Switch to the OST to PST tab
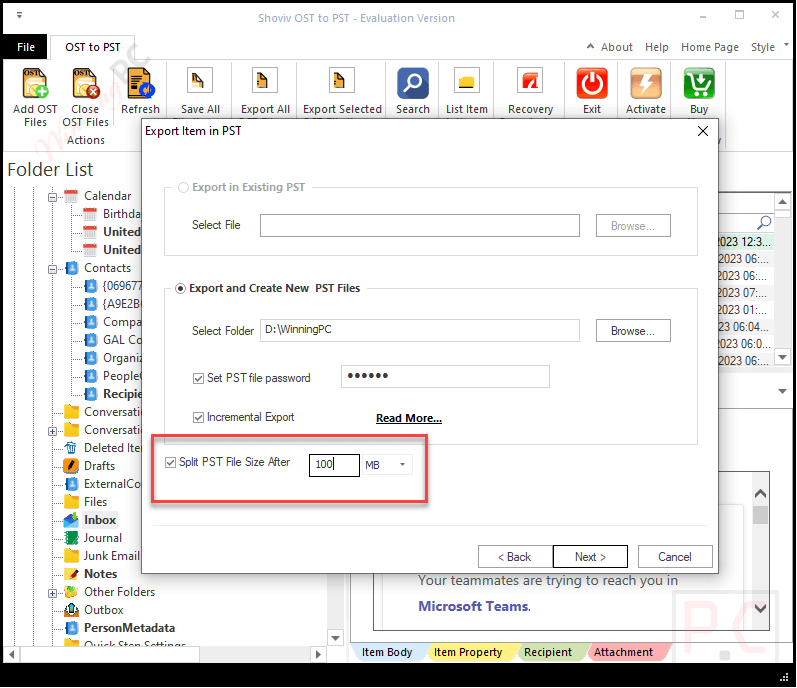Image resolution: width=797 pixels, height=688 pixels. click(93, 47)
